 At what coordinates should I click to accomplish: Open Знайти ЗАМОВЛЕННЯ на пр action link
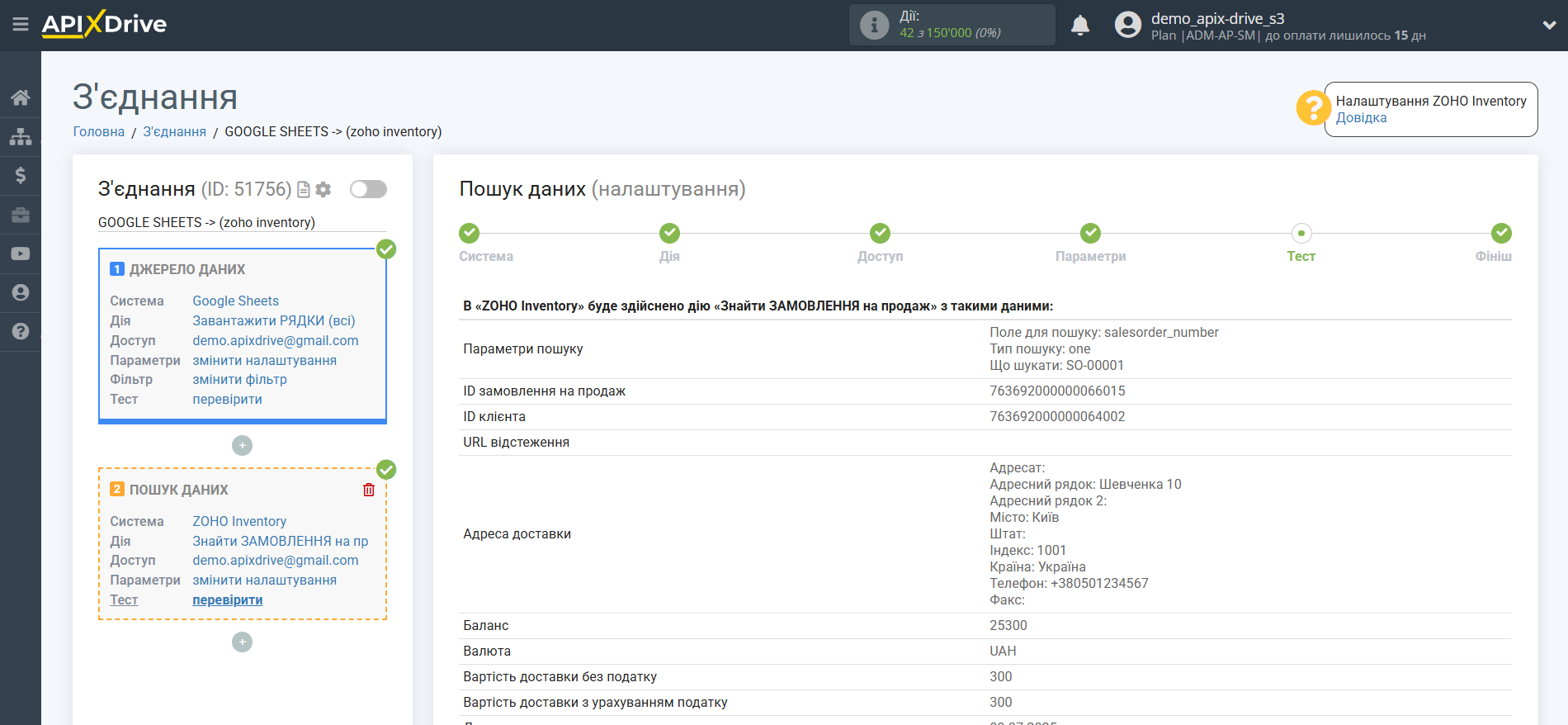(x=281, y=541)
